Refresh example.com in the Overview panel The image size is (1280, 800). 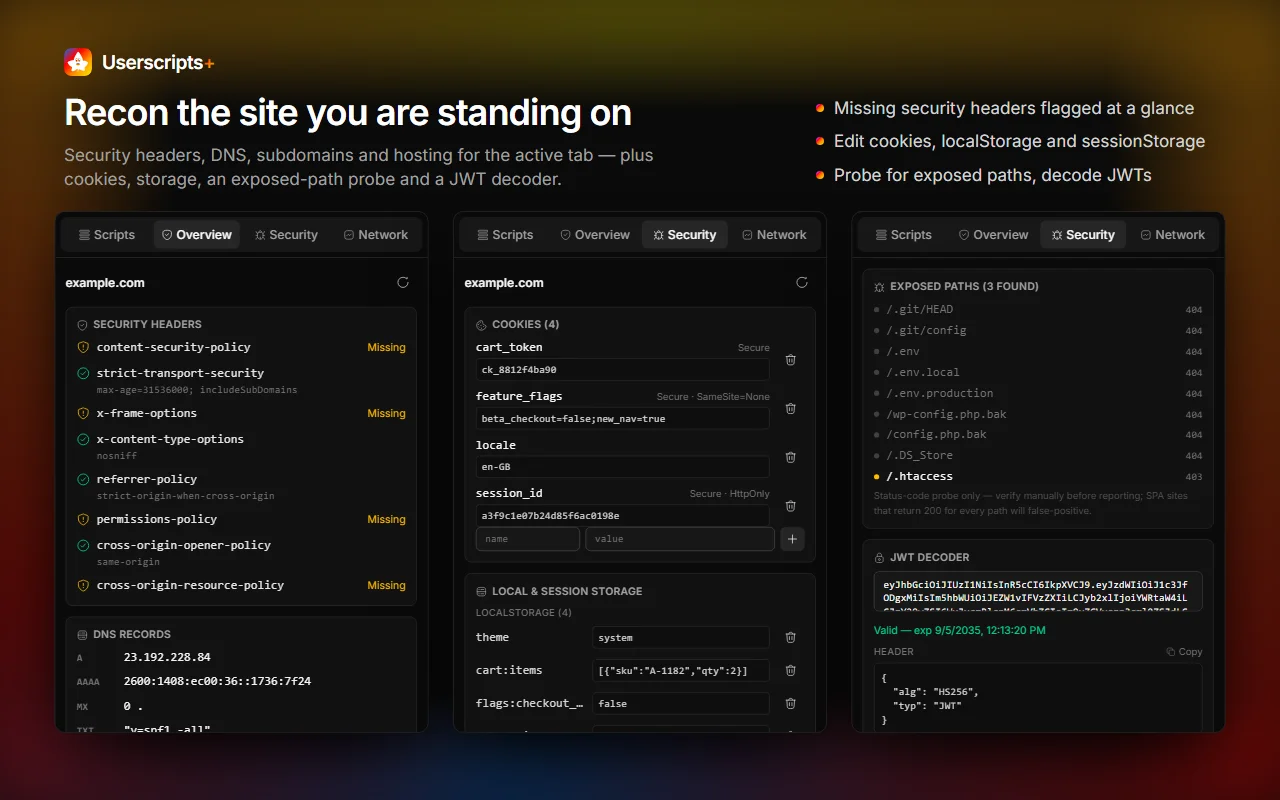403,283
